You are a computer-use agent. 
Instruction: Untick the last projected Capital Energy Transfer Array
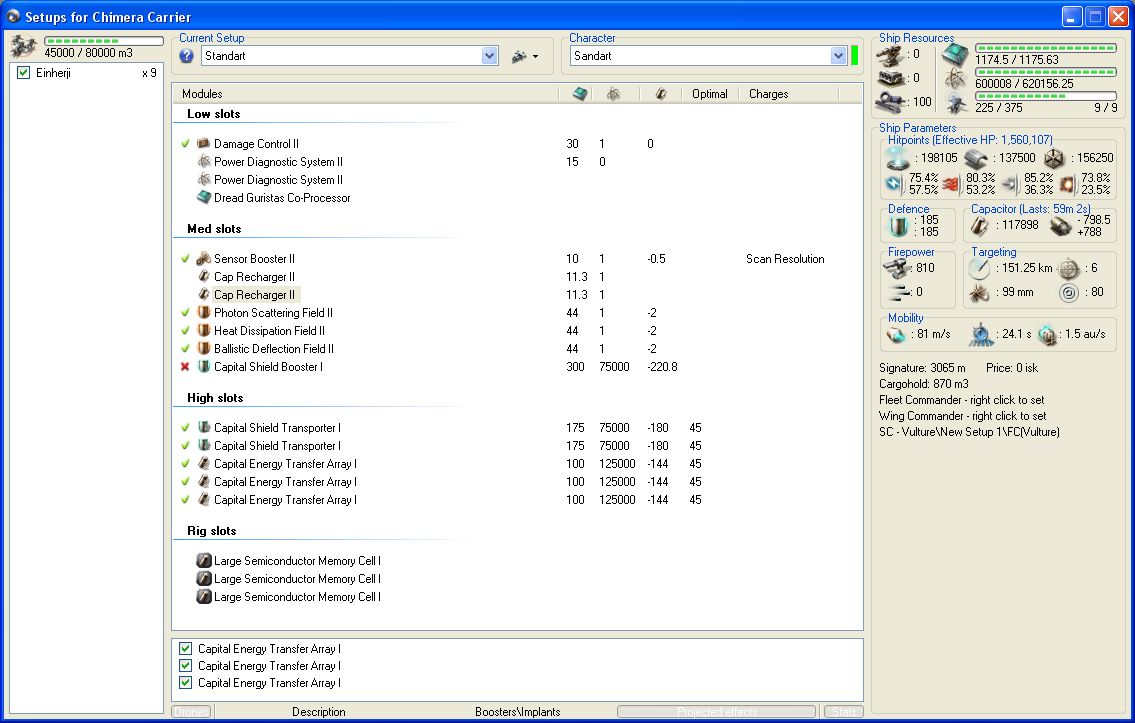point(185,683)
